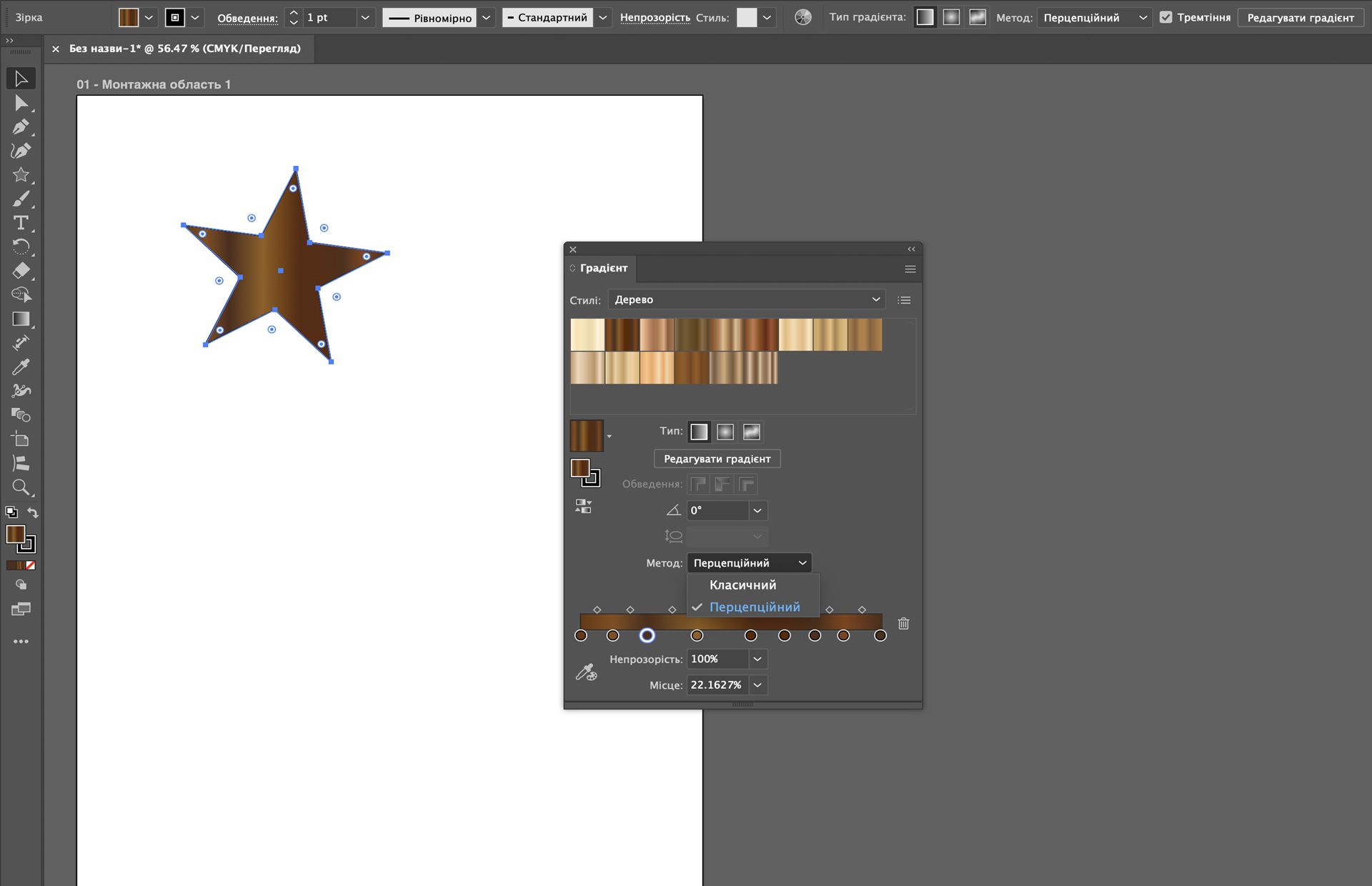
Task: Select the first light wood gradient swatch
Action: coord(587,334)
